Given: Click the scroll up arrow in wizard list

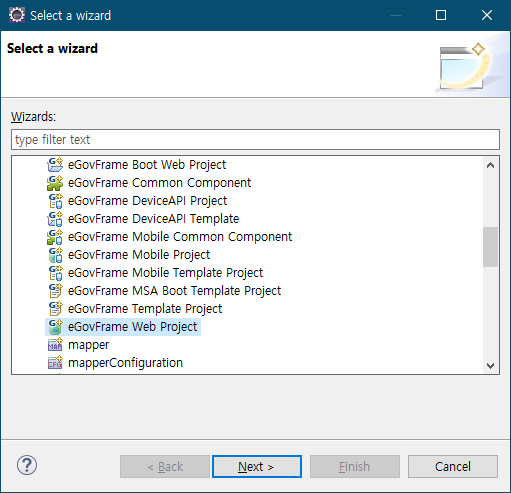Looking at the screenshot, I should (490, 165).
